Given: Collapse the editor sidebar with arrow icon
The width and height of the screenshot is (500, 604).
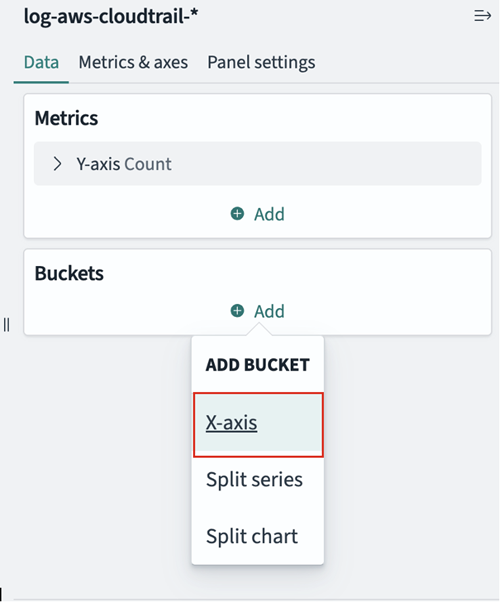Looking at the screenshot, I should (x=482, y=16).
